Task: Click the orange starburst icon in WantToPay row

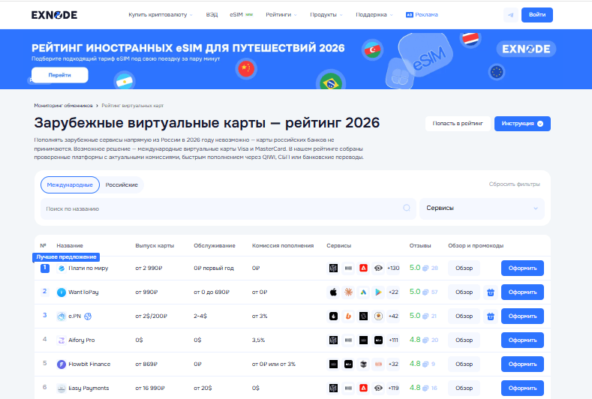Action: (348, 292)
